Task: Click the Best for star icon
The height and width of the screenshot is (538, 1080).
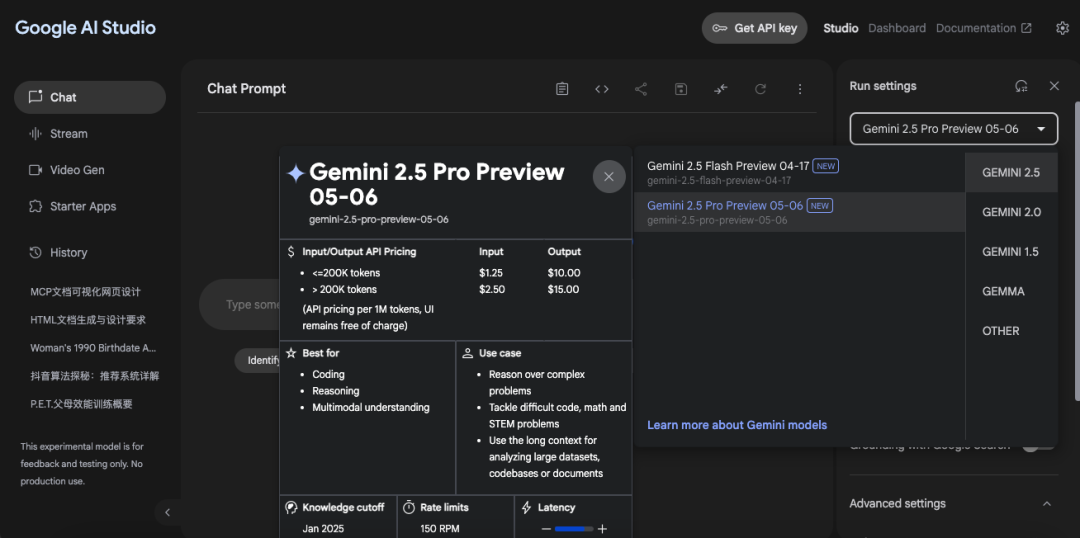Action: point(291,353)
